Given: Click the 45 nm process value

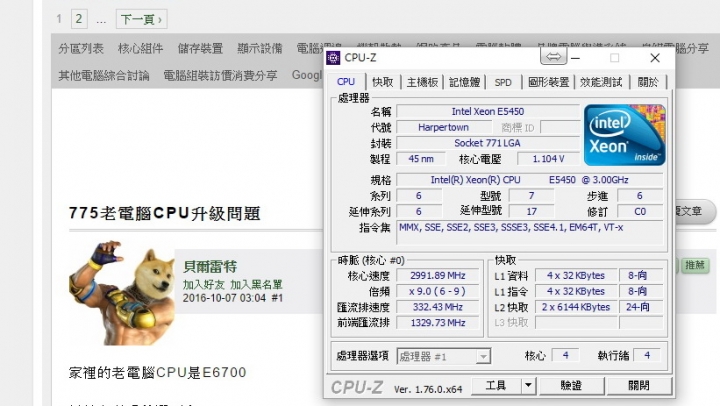Looking at the screenshot, I should [x=421, y=159].
